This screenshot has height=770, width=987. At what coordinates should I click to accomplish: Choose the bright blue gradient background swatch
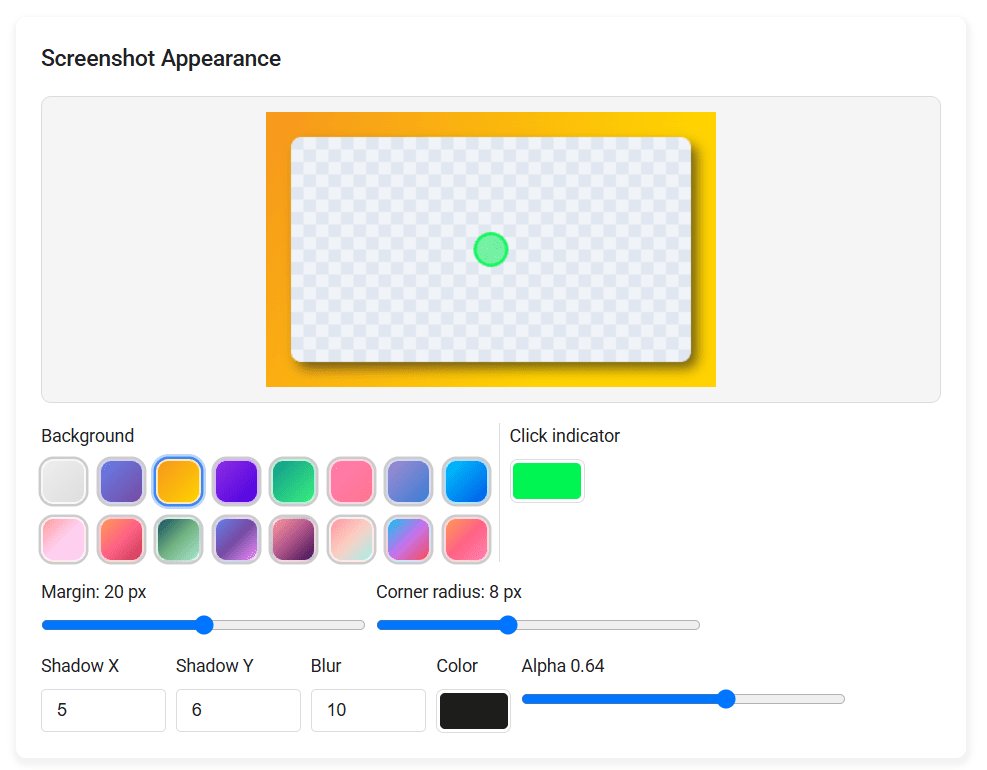coord(466,482)
